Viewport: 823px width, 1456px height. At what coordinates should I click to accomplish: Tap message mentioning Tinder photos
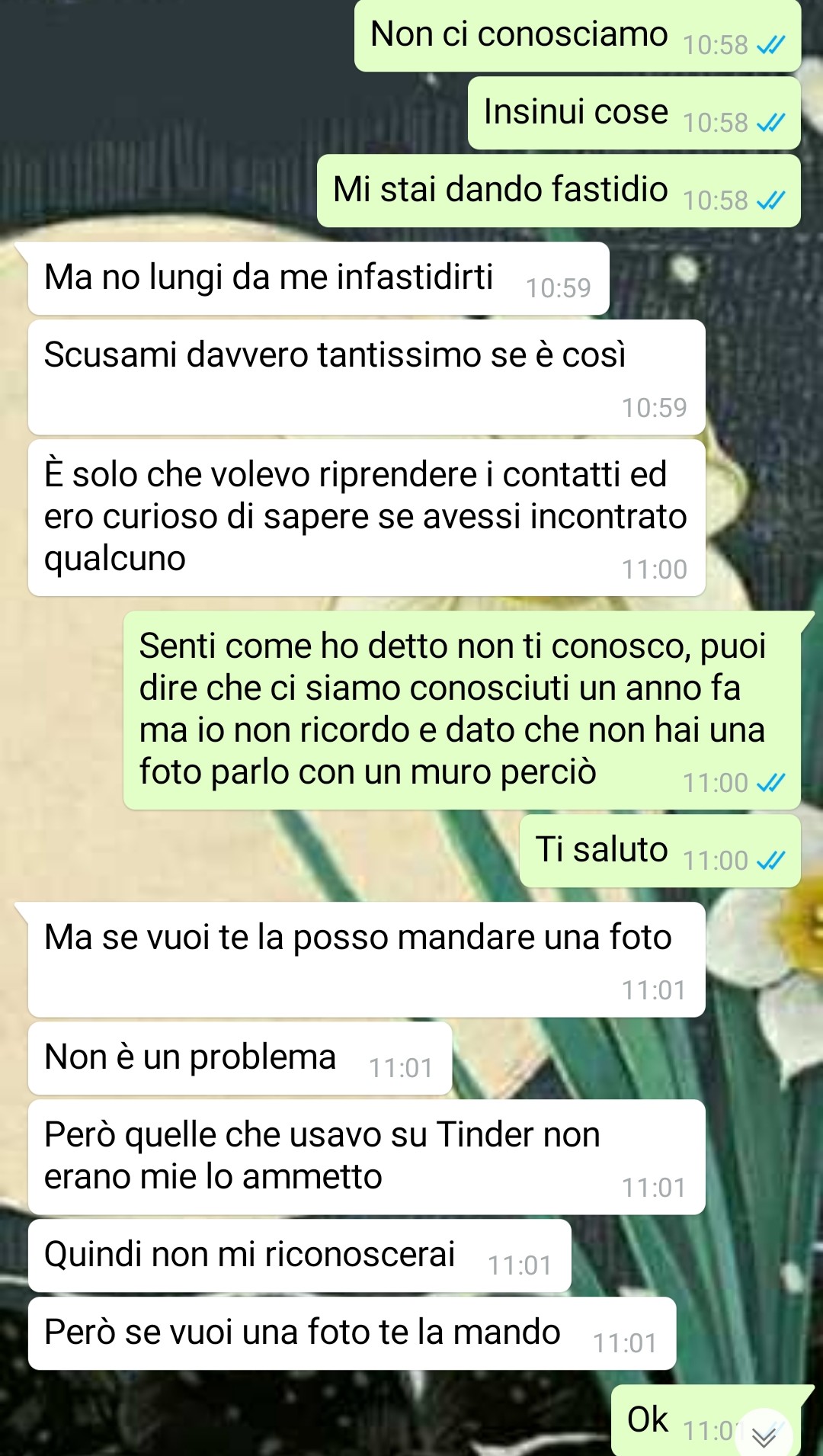[x=367, y=1157]
